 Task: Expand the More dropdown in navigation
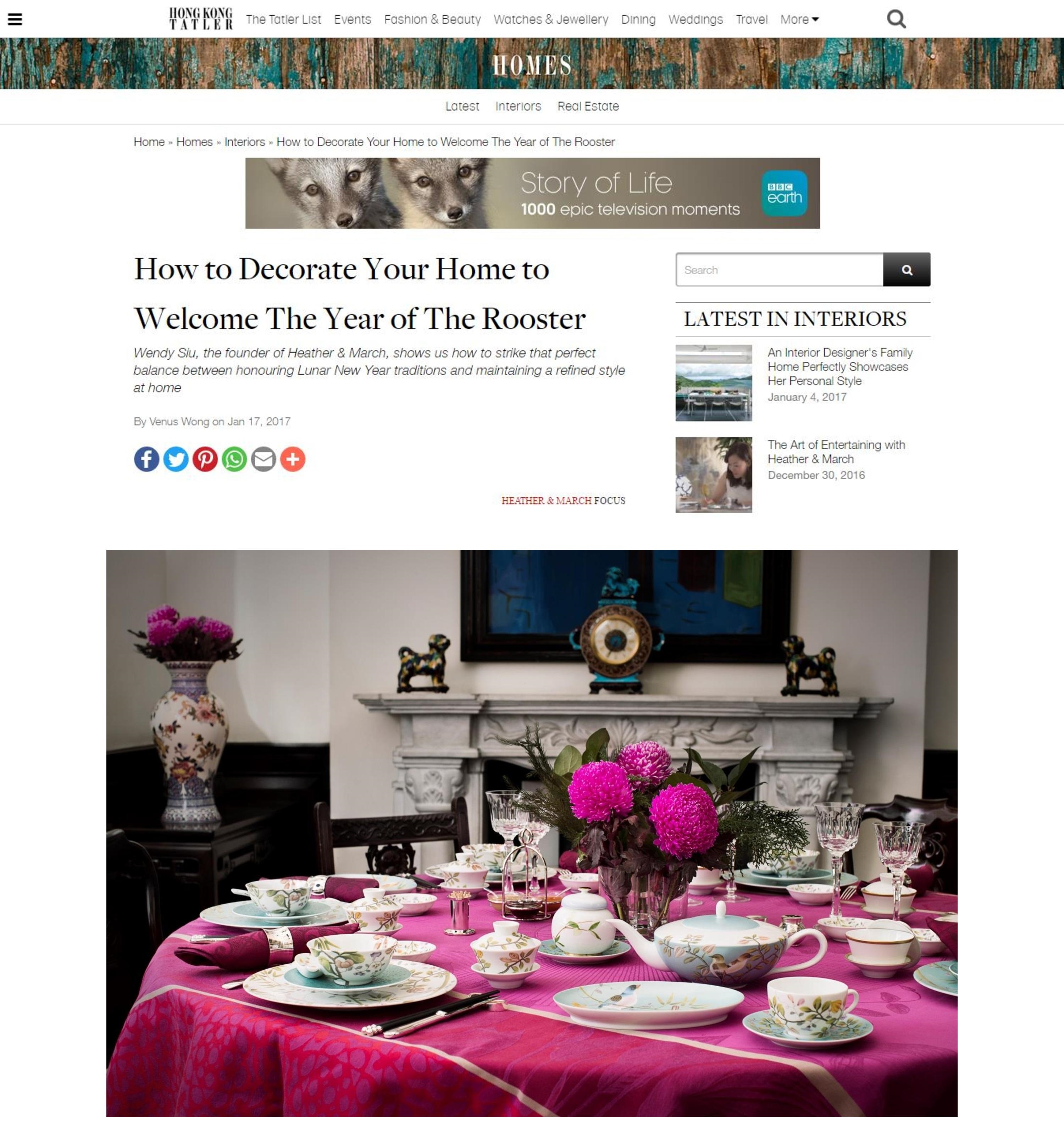(799, 20)
